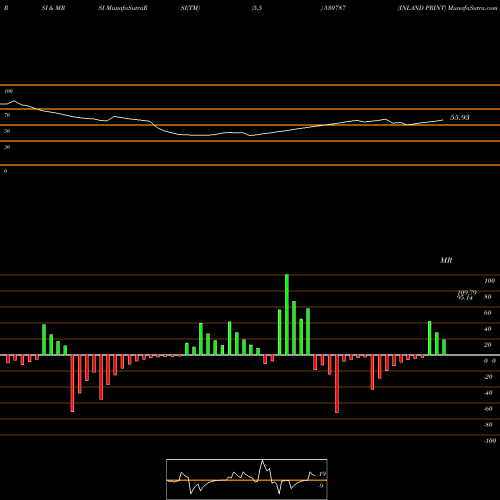Click the 50 level label on RSI axis
This screenshot has width=500, height=500.
(7, 131)
